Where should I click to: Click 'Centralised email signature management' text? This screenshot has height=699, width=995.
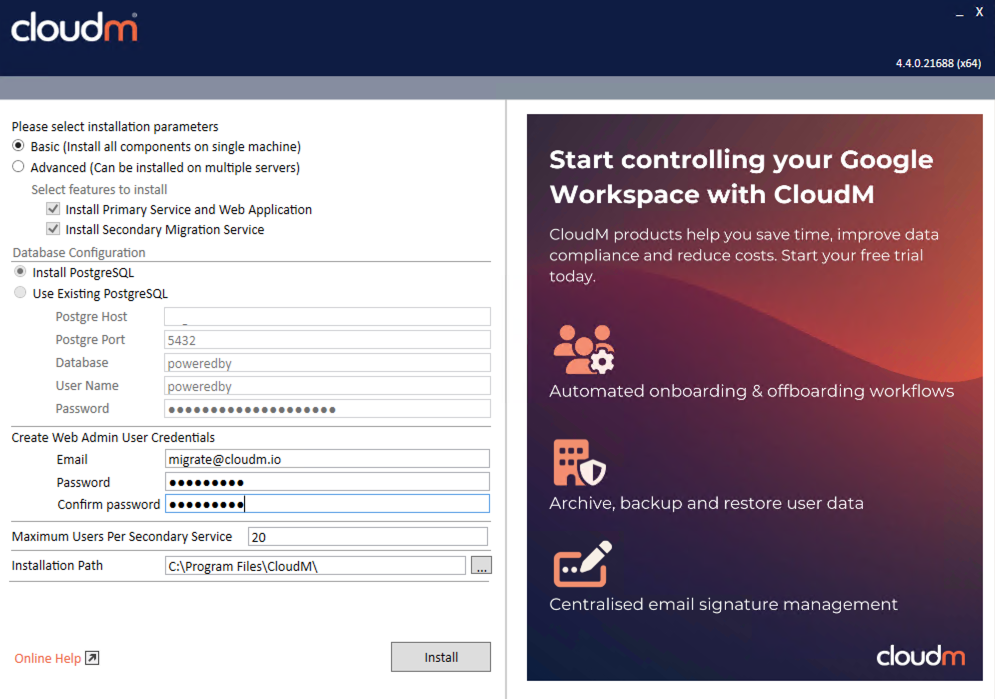(723, 604)
